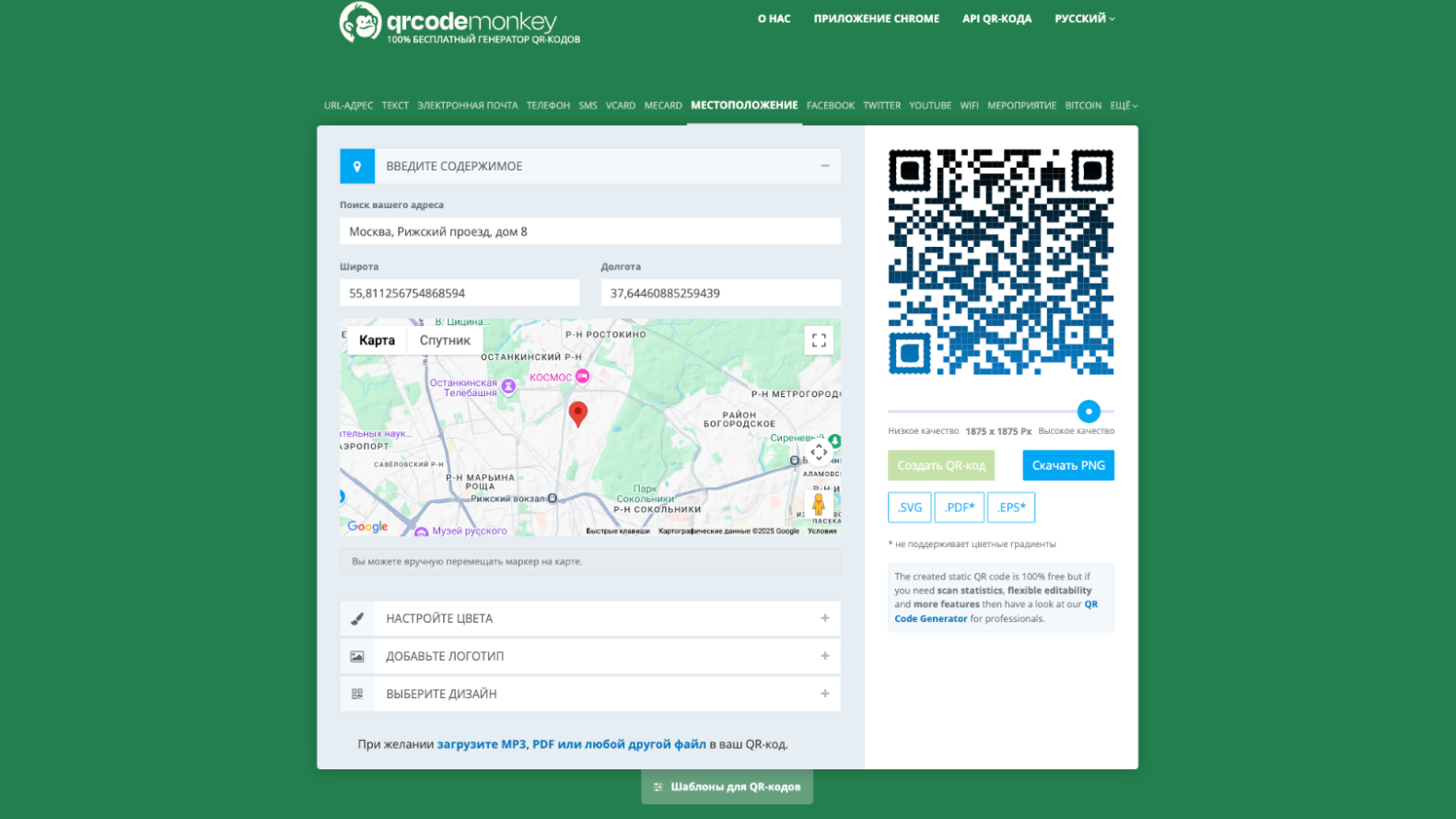Click the Рижский вокзал station icon
Image resolution: width=1456 pixels, height=819 pixels.
(x=553, y=498)
